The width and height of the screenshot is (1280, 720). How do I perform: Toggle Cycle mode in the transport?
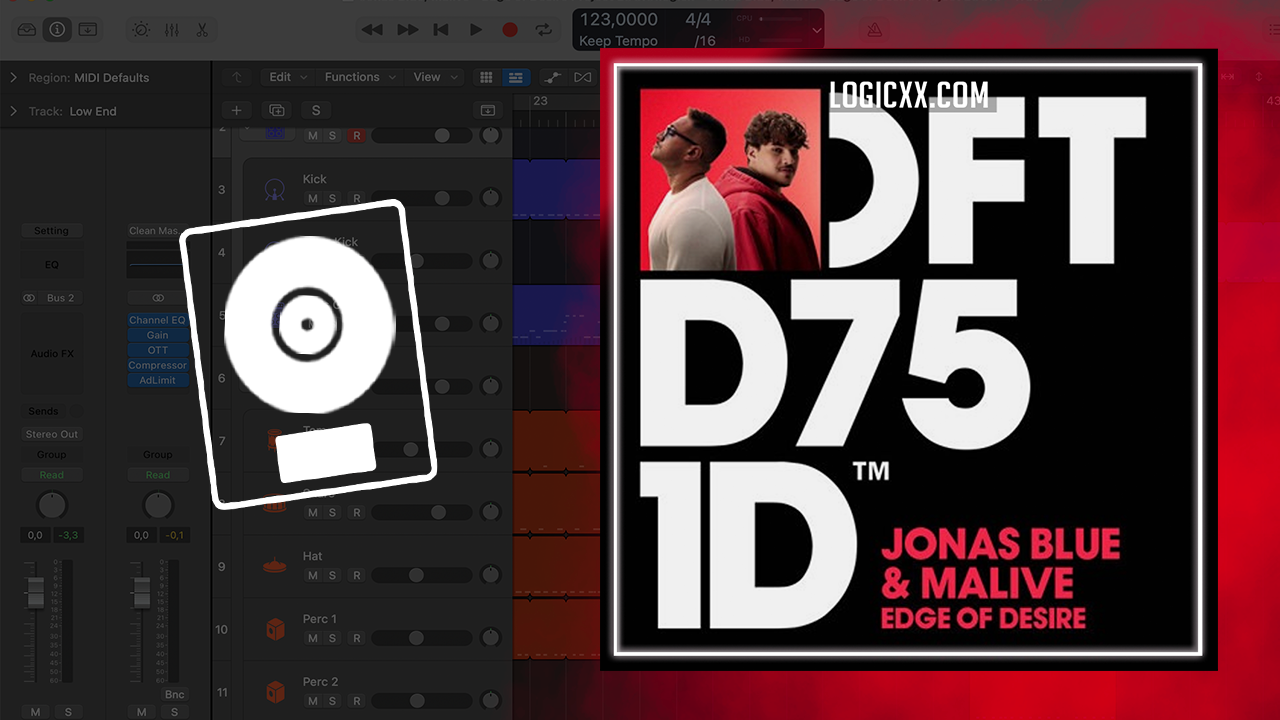tap(544, 30)
